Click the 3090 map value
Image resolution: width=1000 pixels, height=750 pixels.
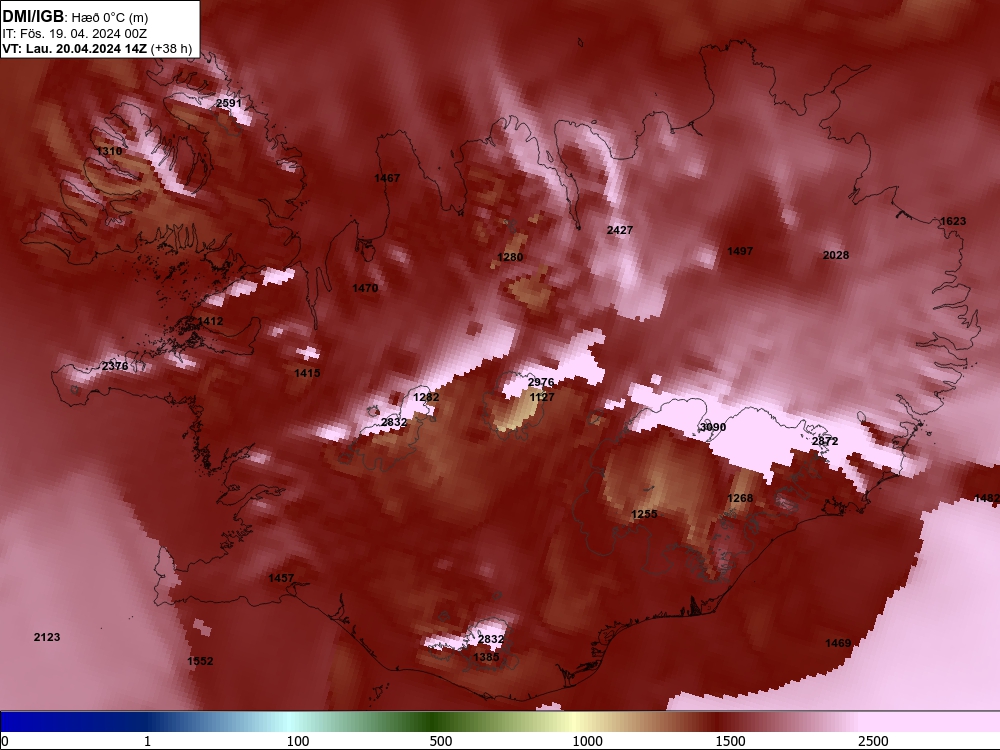[x=713, y=427]
